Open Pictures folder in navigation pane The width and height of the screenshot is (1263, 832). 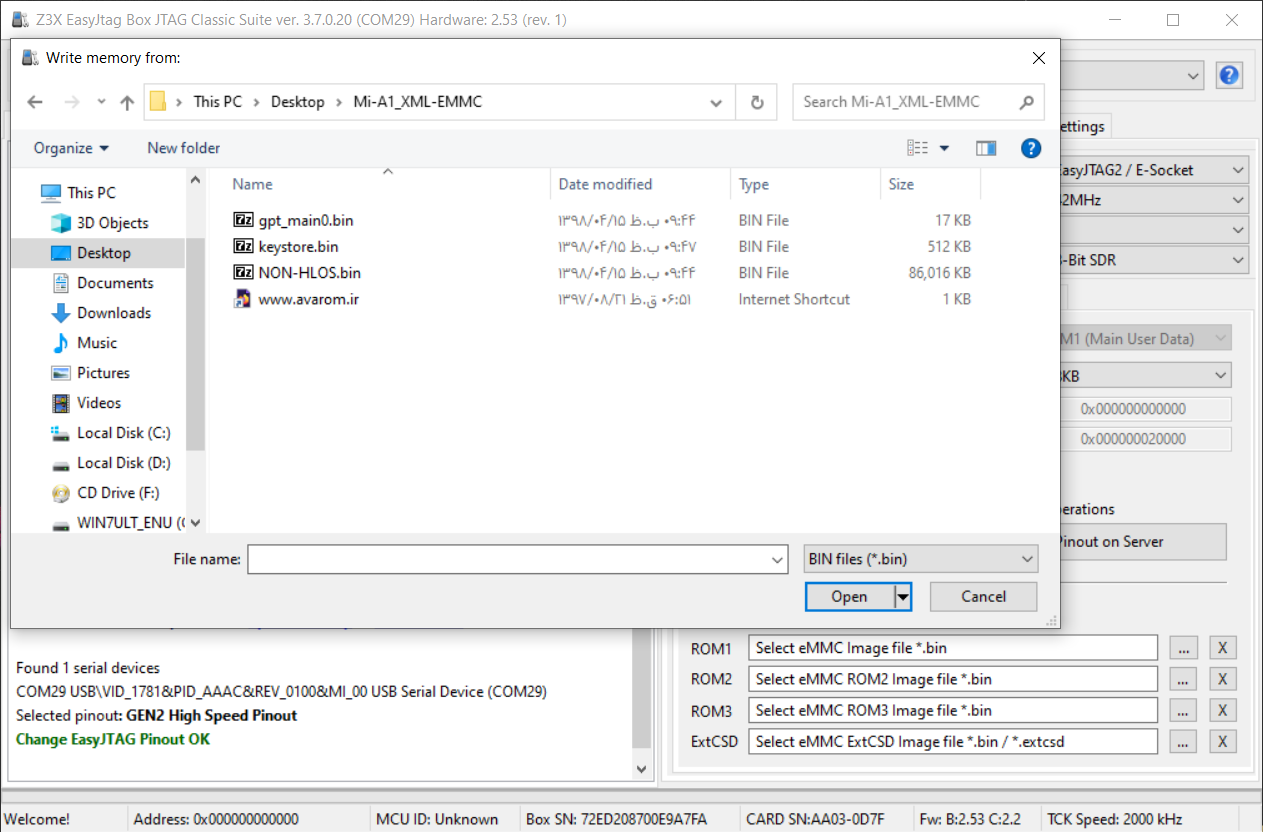[x=103, y=373]
